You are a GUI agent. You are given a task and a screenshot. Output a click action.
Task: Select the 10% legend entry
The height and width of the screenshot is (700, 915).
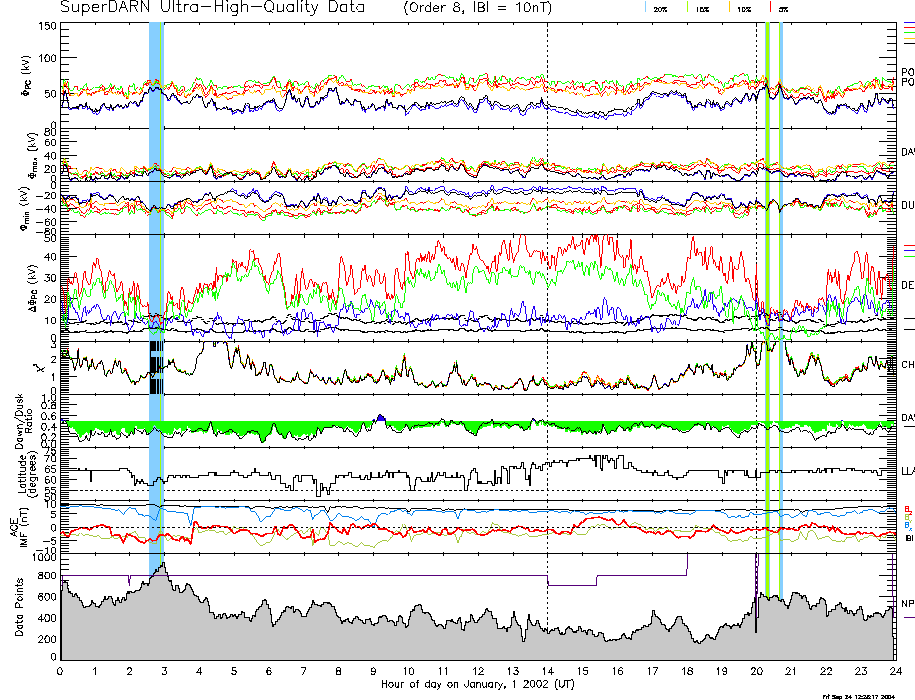coord(744,8)
